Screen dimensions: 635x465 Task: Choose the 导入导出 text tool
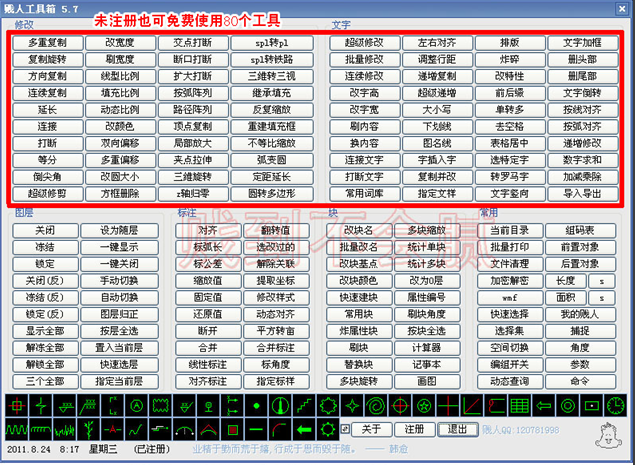pos(583,194)
